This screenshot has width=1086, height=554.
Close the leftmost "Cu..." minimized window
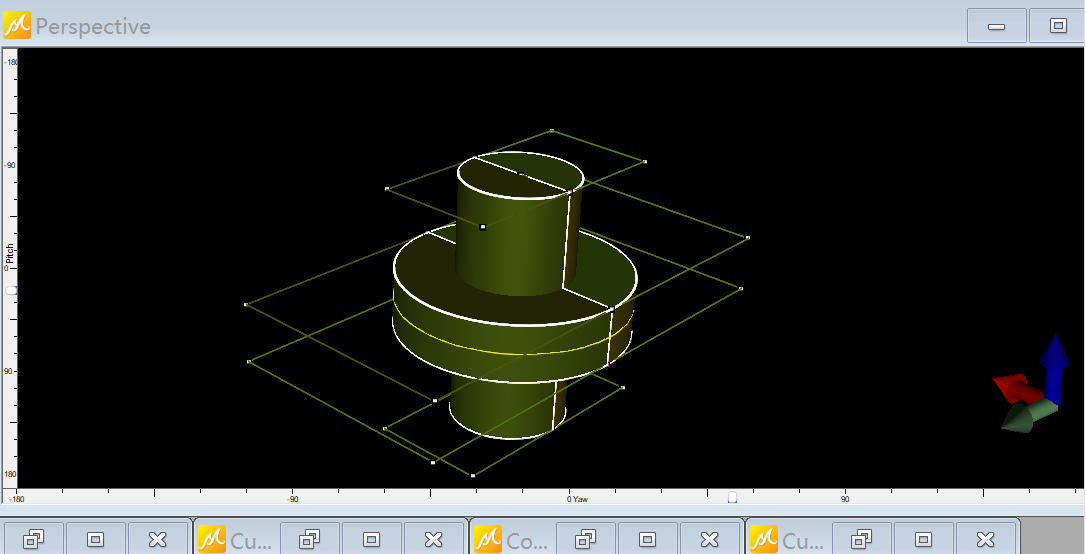(433, 540)
